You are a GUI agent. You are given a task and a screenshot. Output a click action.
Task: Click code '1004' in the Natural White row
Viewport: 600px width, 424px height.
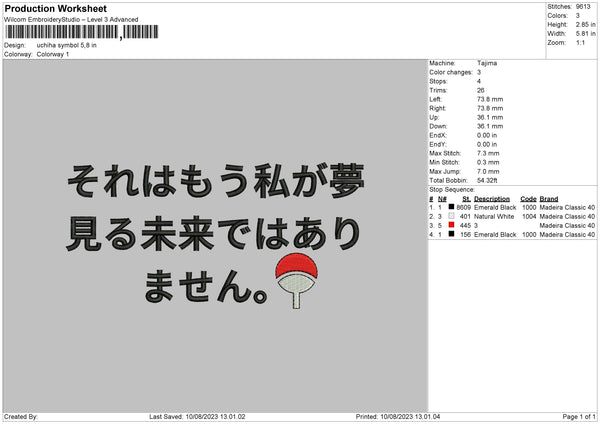tap(529, 217)
